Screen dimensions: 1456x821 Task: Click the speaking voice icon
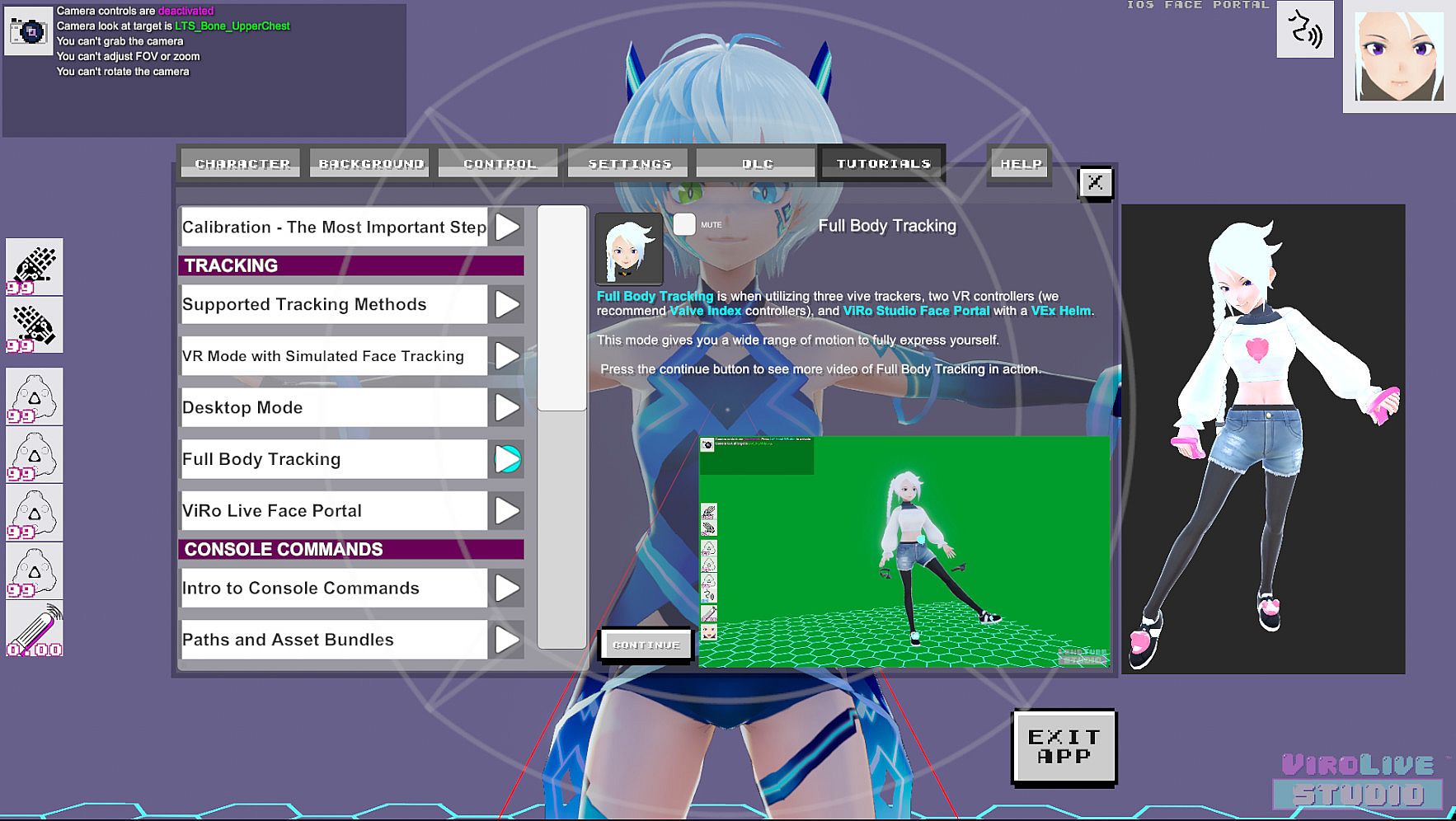click(x=1305, y=30)
